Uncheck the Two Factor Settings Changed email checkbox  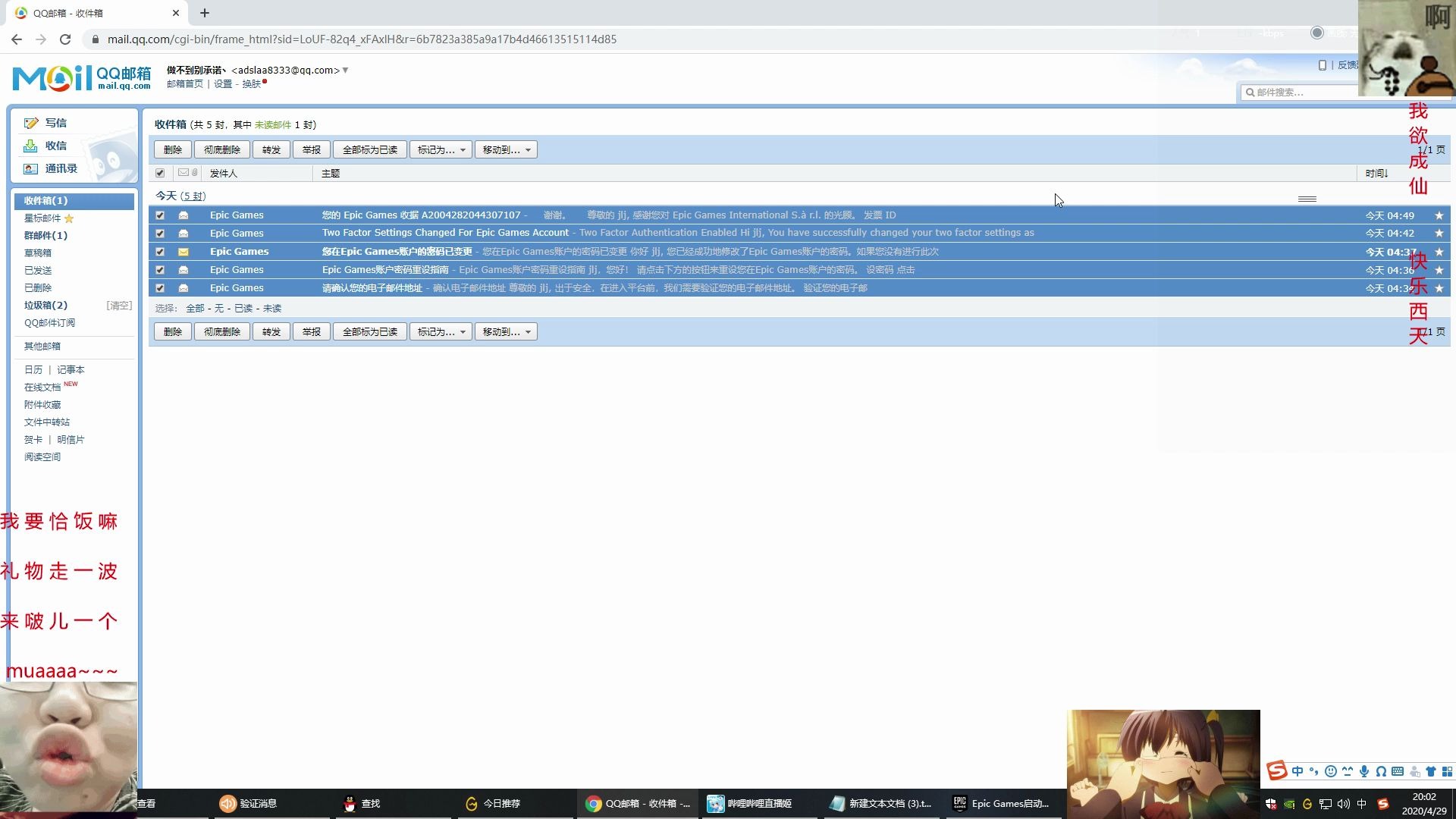[160, 234]
